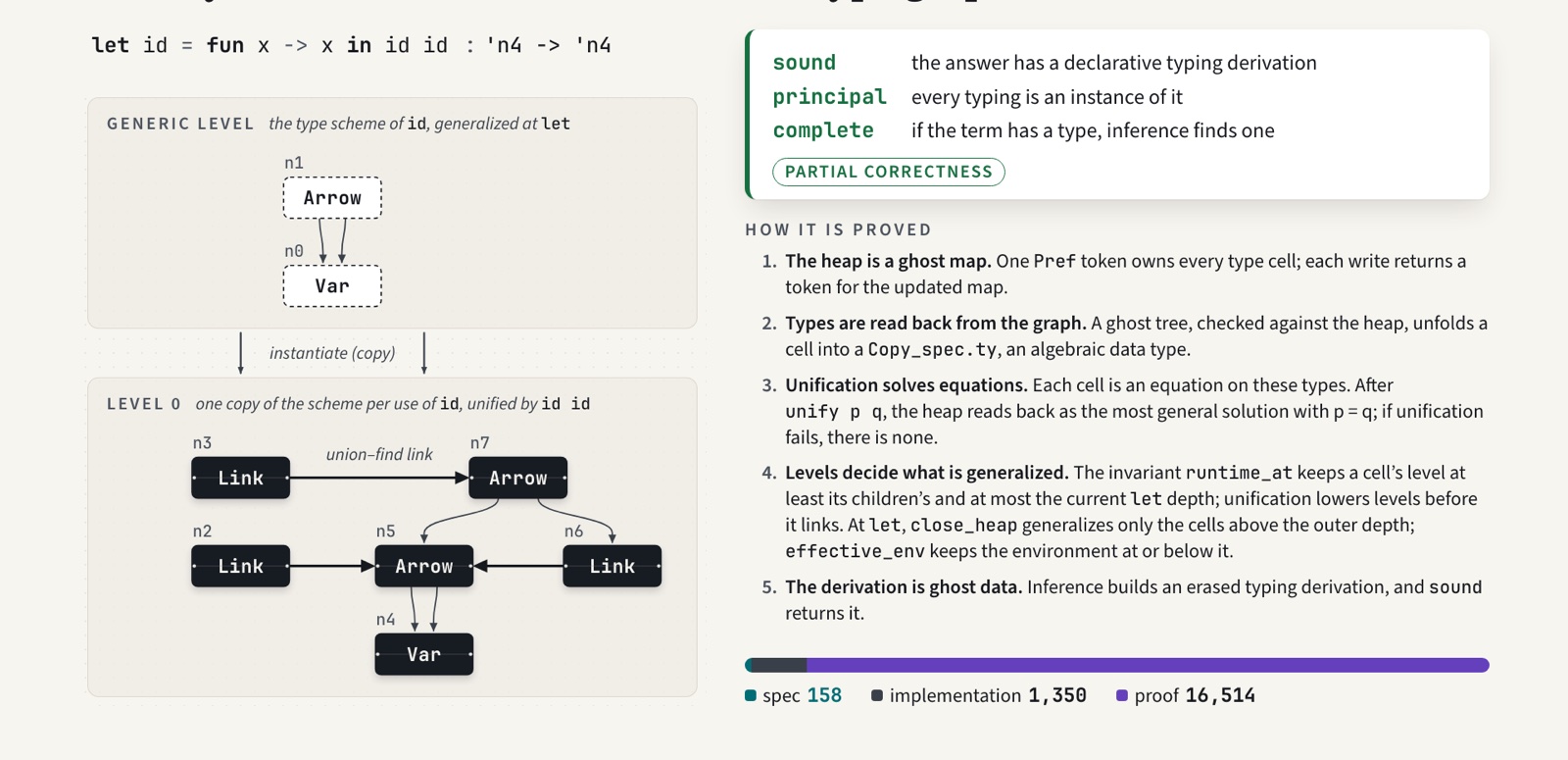Click the 'let id = fun x' code line
Image resolution: width=1568 pixels, height=760 pixels.
351,45
